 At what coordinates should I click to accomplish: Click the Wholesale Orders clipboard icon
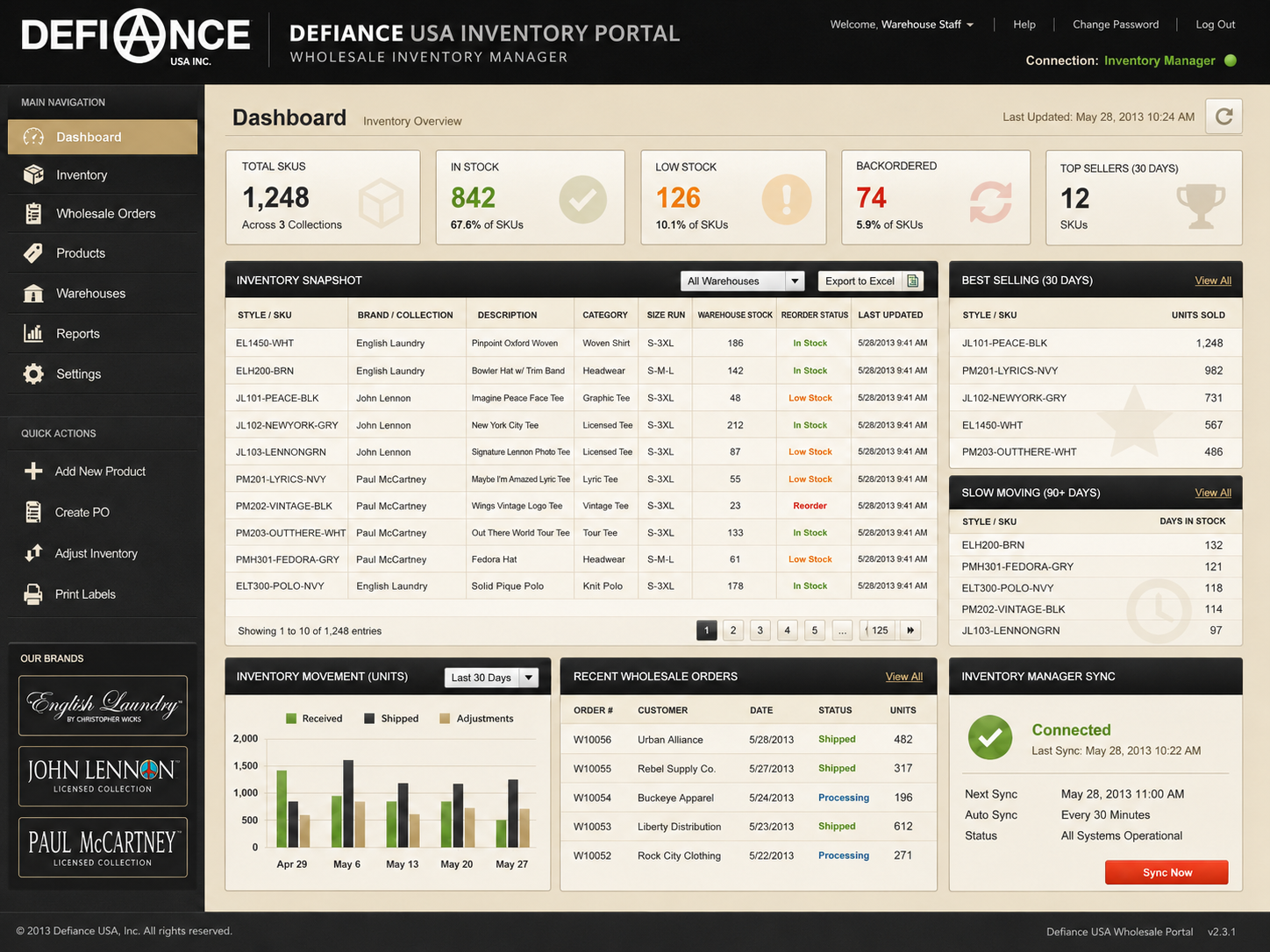click(x=33, y=213)
